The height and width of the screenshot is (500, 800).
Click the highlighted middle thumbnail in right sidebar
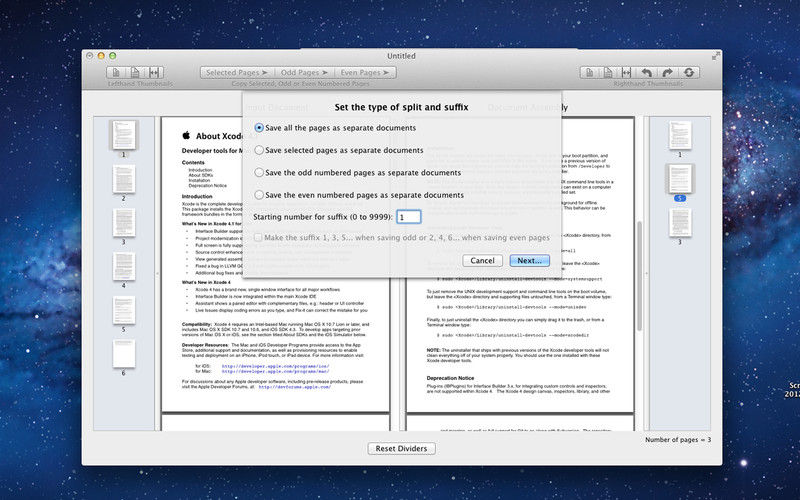pos(680,179)
